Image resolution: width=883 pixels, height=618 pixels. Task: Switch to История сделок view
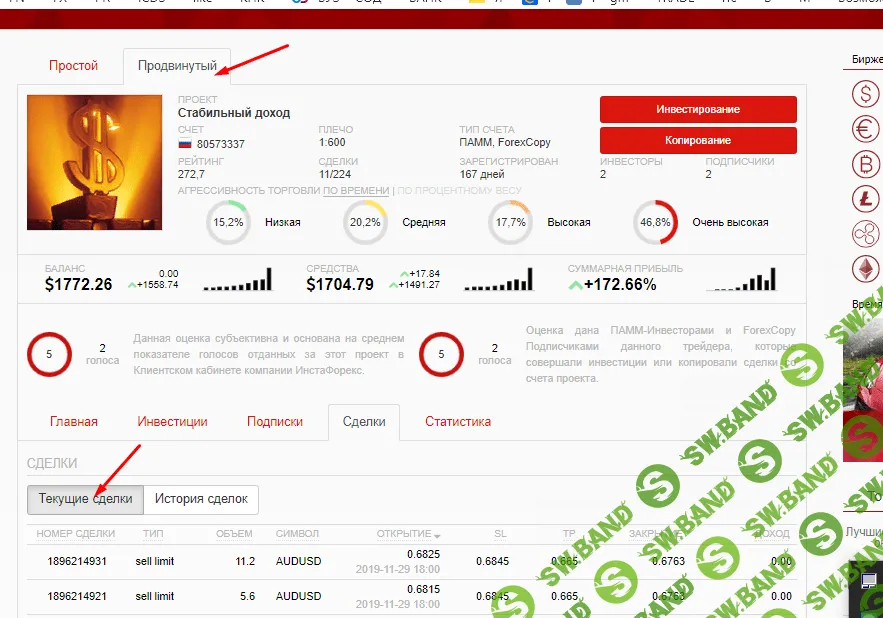coord(202,499)
